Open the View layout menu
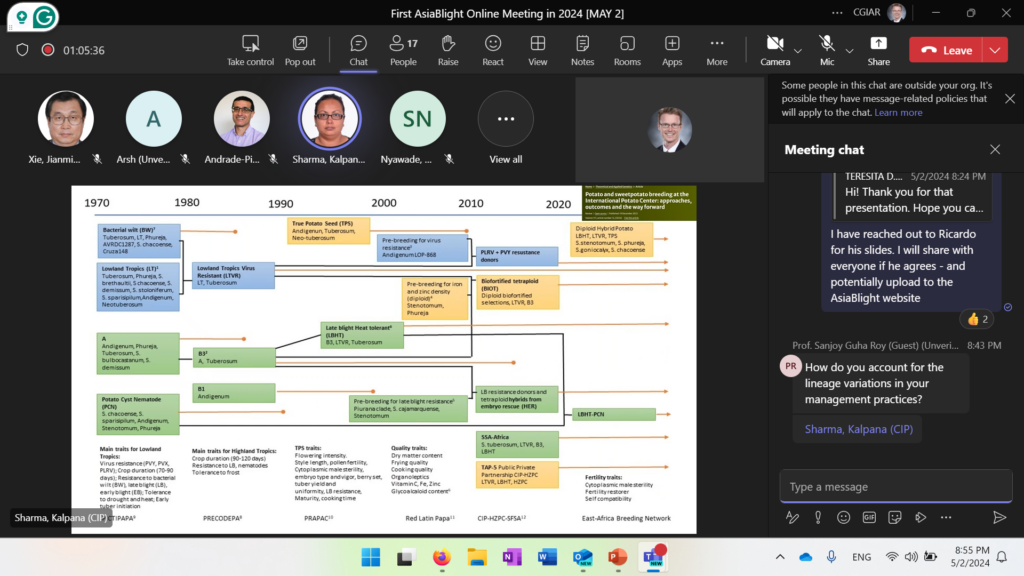 pyautogui.click(x=538, y=44)
